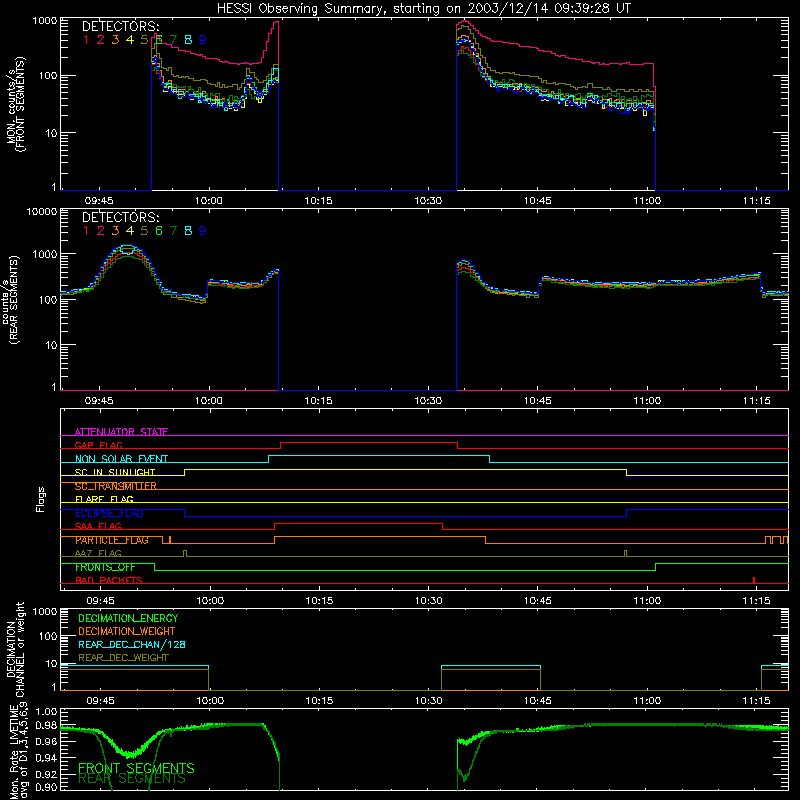
Task: Click the REAR SEGMENTS counts/s y-axis title
Action: [11, 299]
